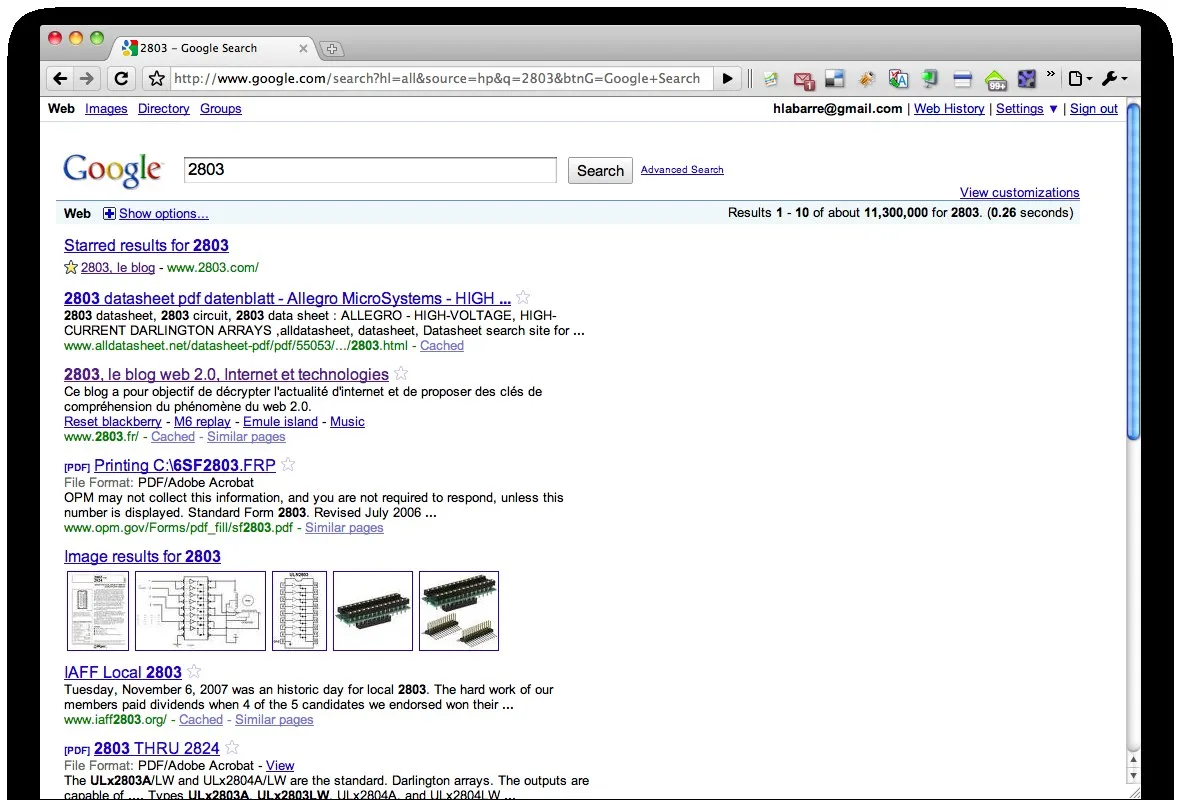The image size is (1181, 800).
Task: Open '2803 THRU 2824' PDF result
Action: [157, 749]
